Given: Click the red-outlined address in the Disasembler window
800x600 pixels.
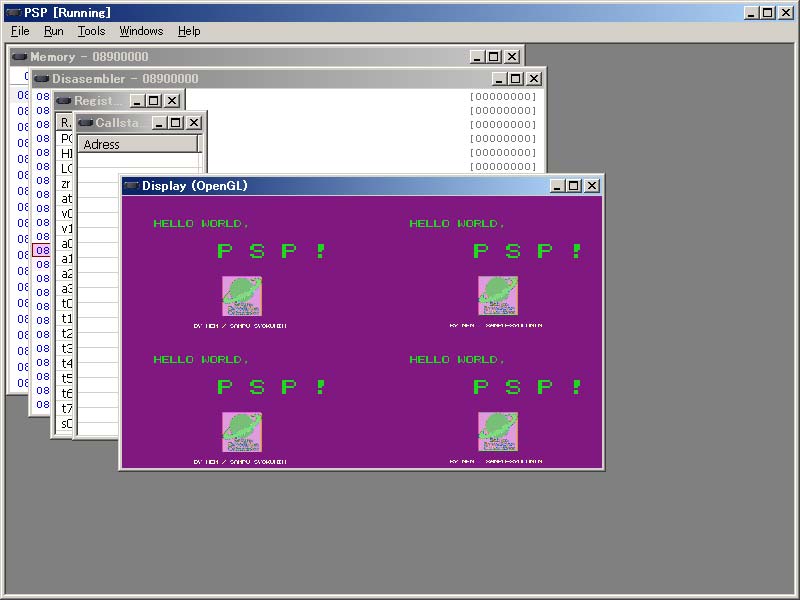Looking at the screenshot, I should 42,251.
